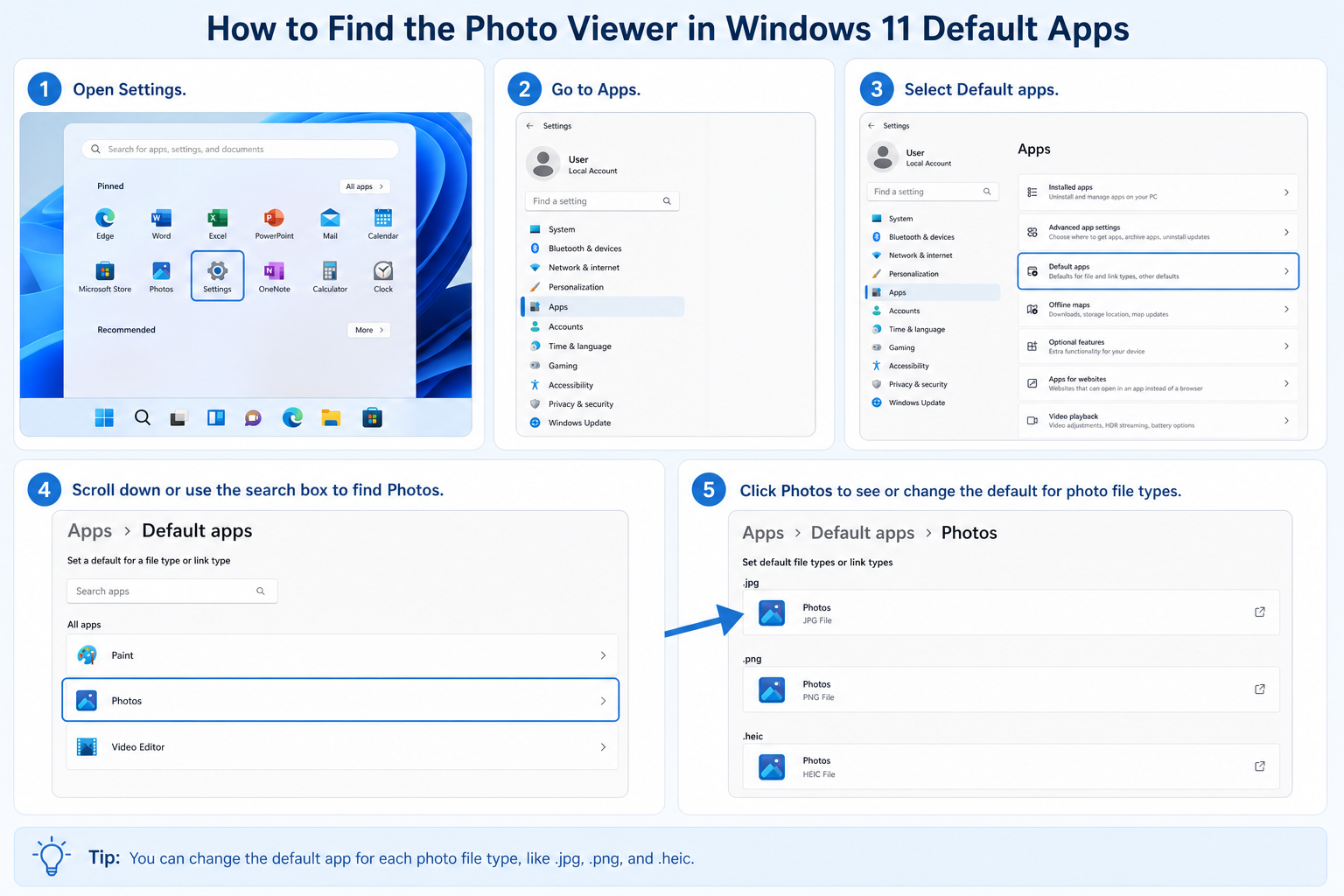
Task: Expand the Installed apps row chevron
Action: point(1286,192)
